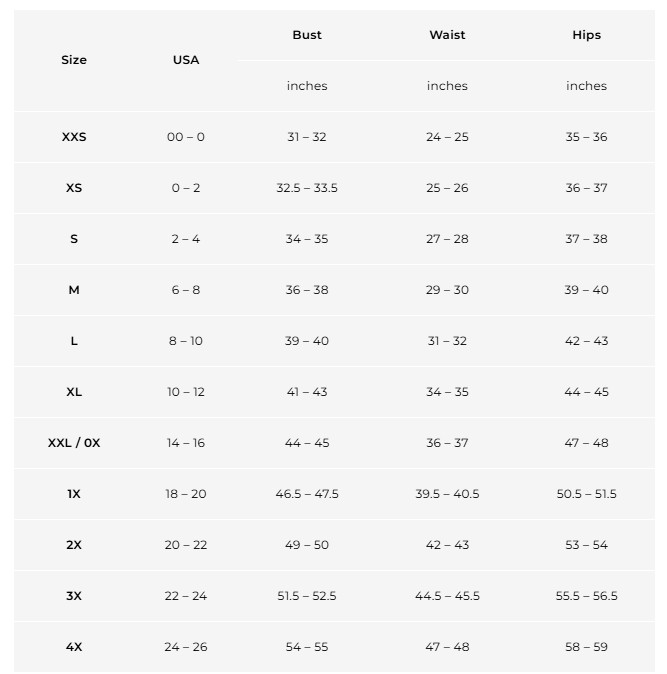Select the Size column header

click(x=74, y=60)
